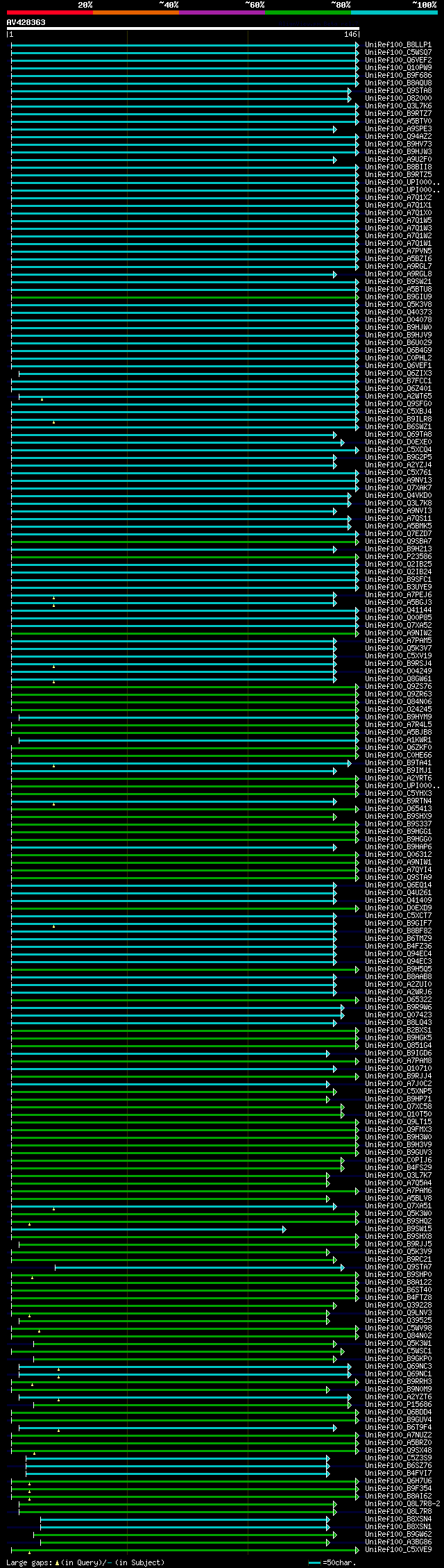Select the UniRef100_A7PAM5 label
This screenshot has width=444, height=1568.
pyautogui.click(x=398, y=640)
